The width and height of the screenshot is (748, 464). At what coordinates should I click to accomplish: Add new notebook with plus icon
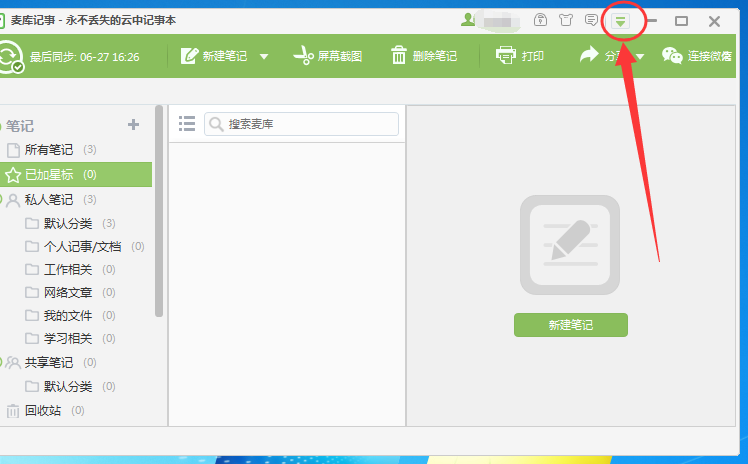coord(134,125)
